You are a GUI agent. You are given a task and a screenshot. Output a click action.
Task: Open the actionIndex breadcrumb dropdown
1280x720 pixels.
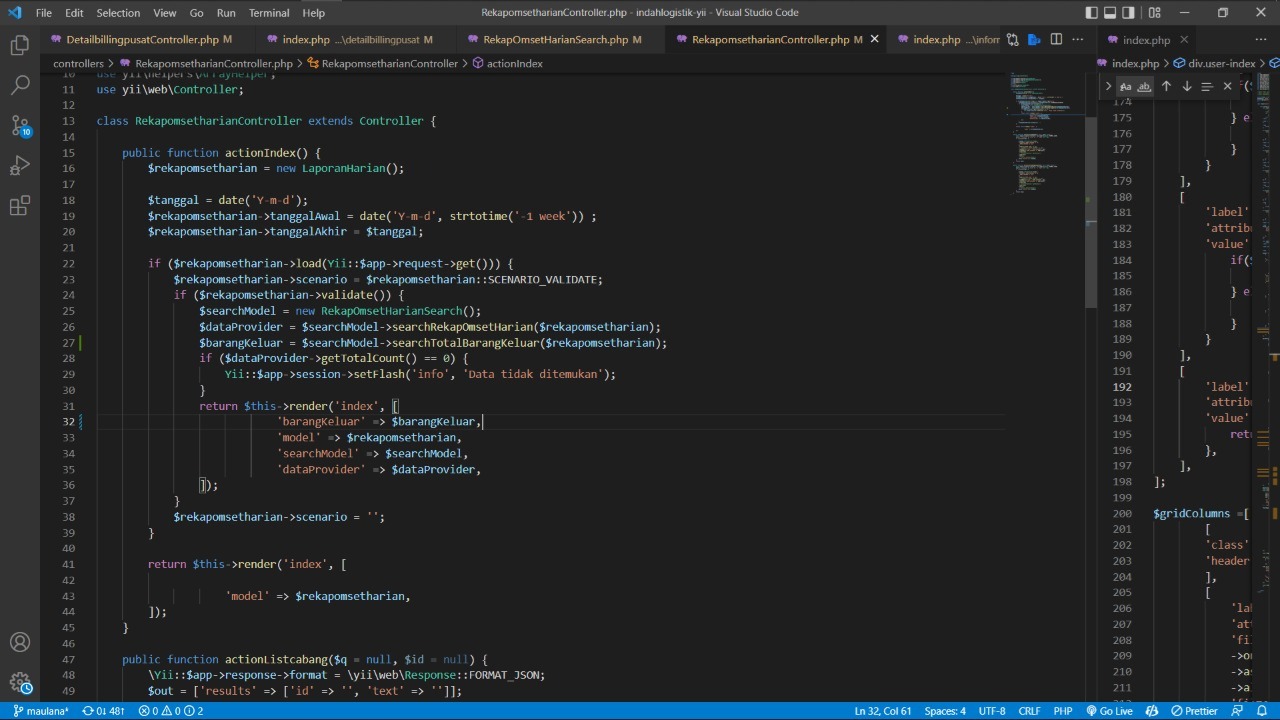click(514, 64)
